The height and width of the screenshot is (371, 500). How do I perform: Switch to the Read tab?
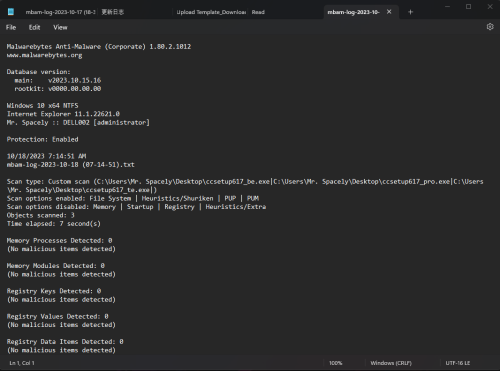(x=258, y=12)
